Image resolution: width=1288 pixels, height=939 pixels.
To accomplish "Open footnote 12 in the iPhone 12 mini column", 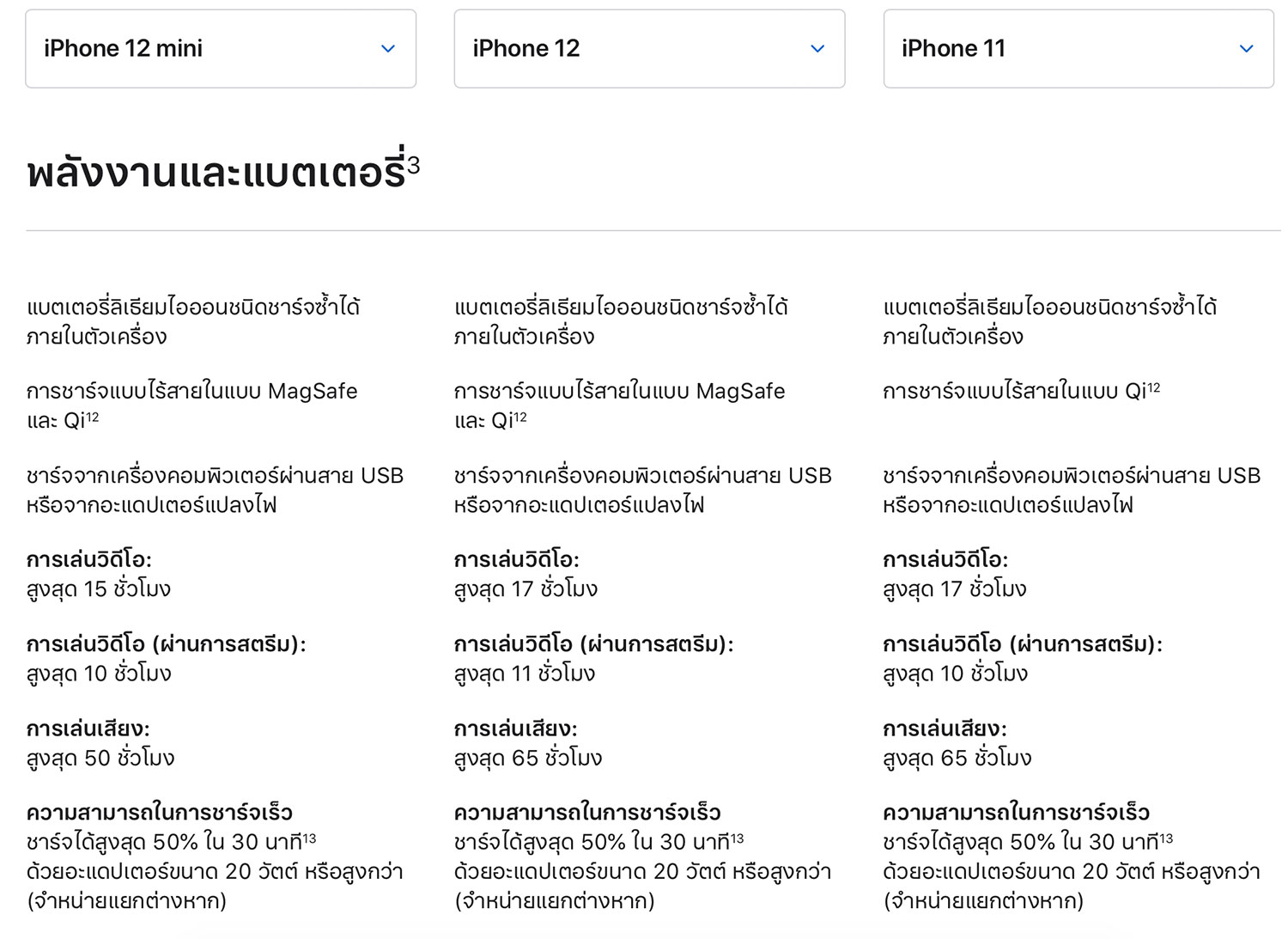I will (92, 417).
